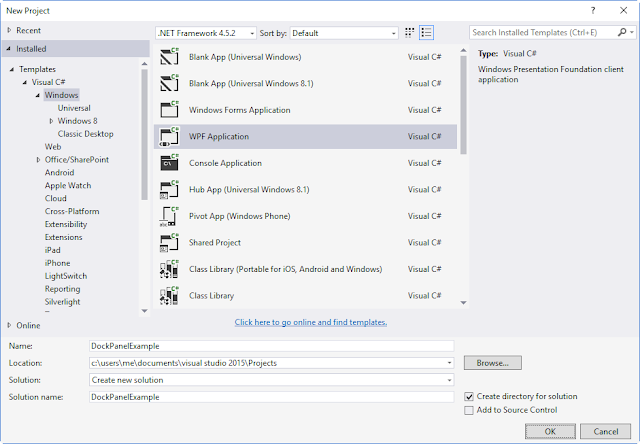Click the Hub App (Universal Windows 8.1) icon
Screen dimensions: 640x444
click(x=169, y=189)
